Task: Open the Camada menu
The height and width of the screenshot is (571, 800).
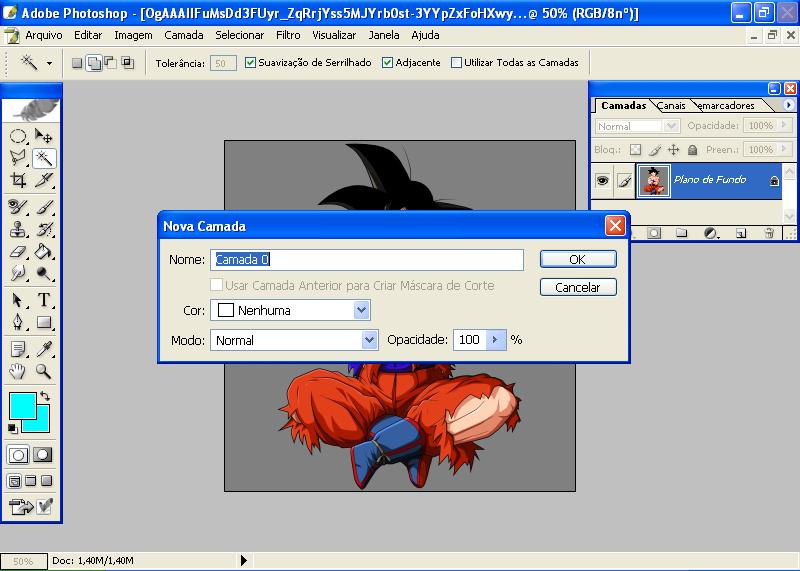Action: (184, 35)
